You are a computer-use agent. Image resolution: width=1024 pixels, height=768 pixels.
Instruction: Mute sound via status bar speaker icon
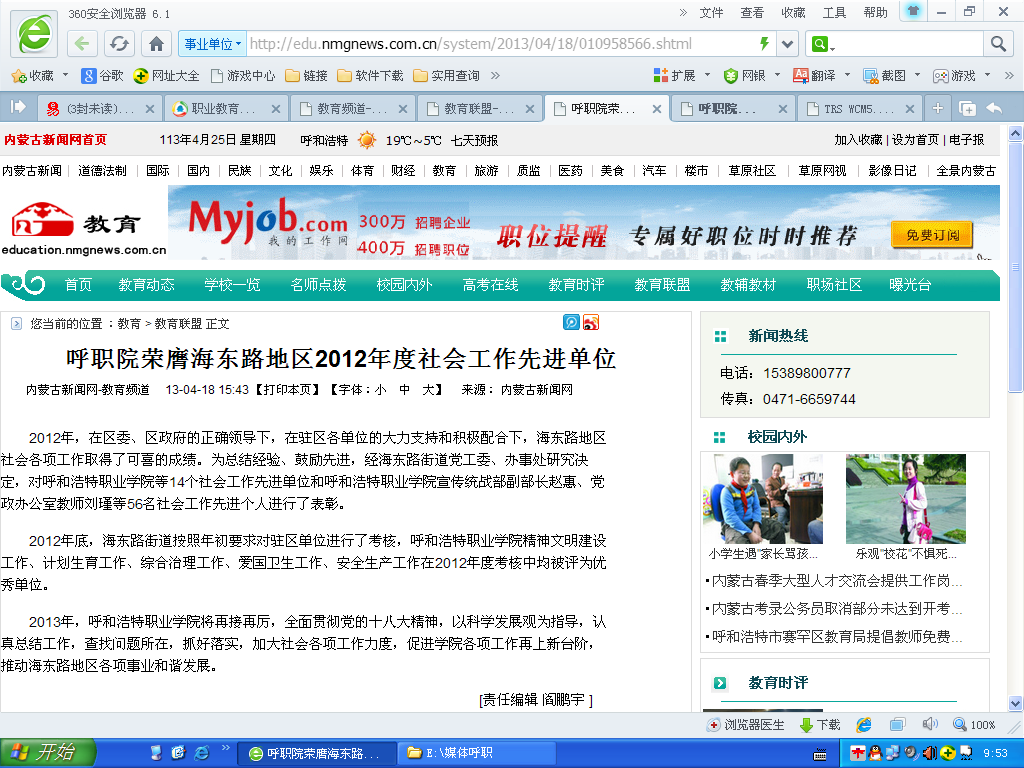[x=929, y=724]
